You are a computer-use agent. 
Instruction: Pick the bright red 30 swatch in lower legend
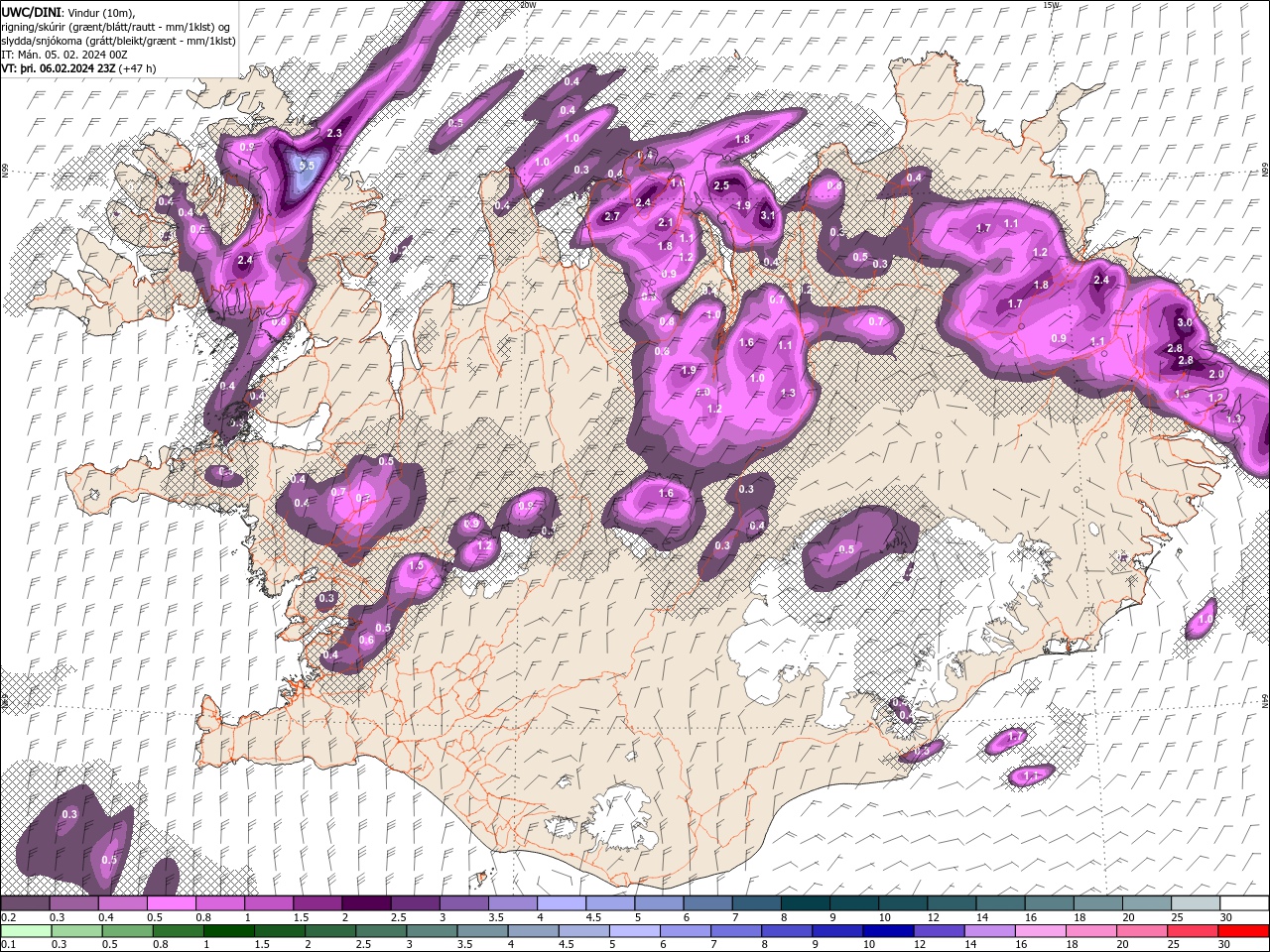tap(1244, 930)
